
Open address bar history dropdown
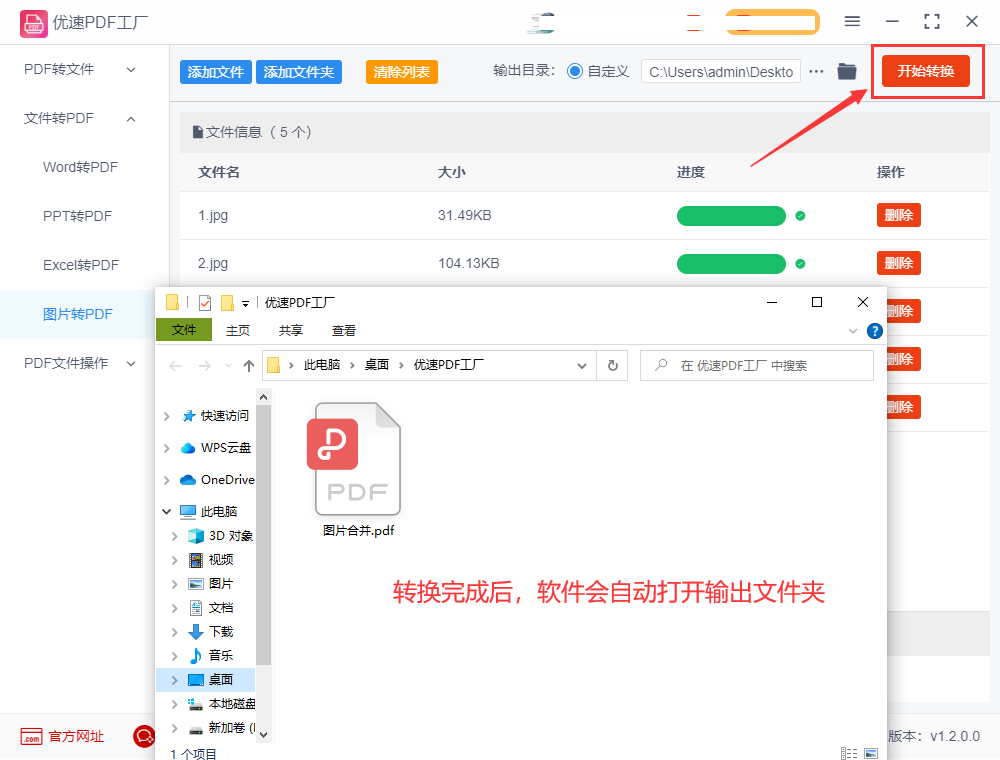click(582, 366)
